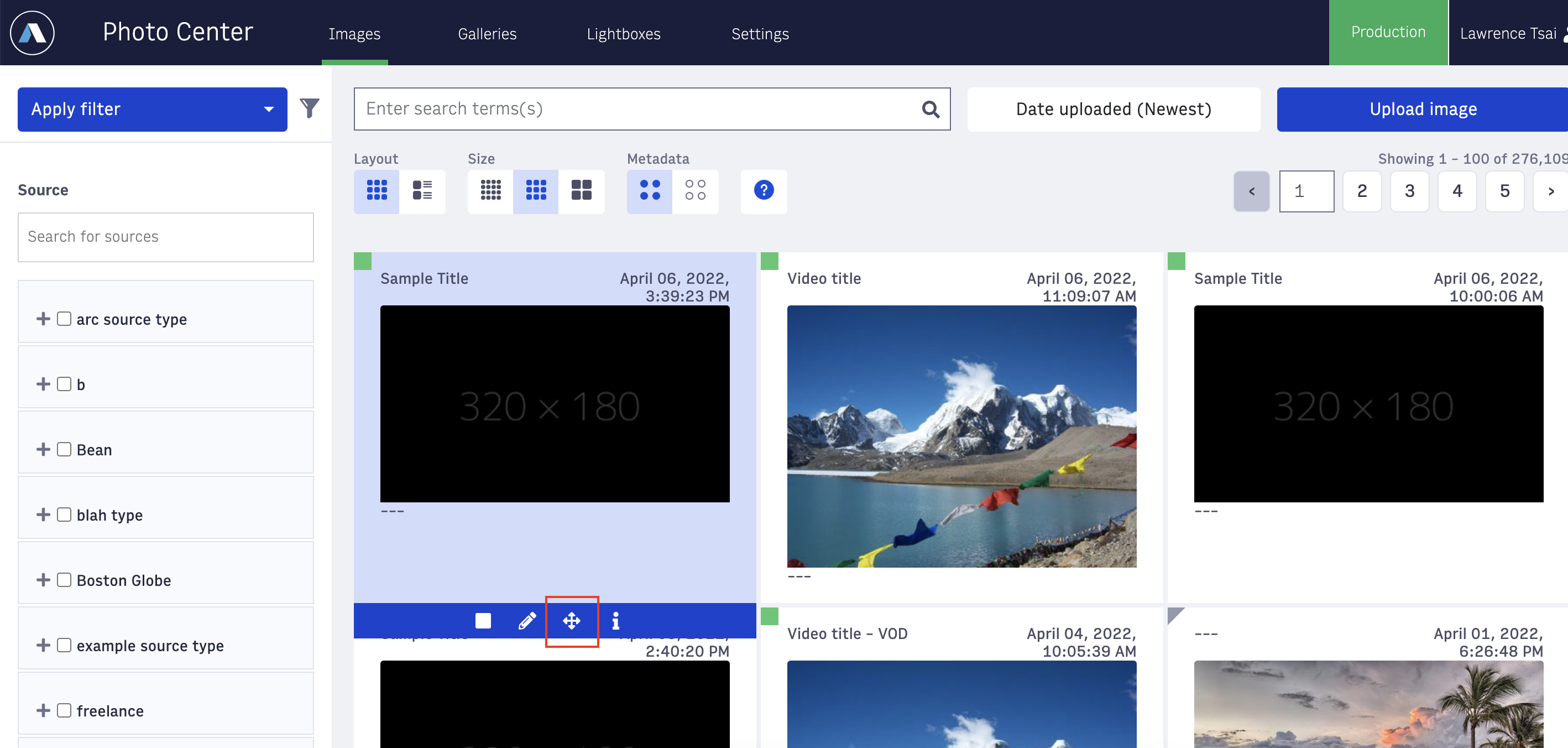Screen dimensions: 1568x748
Task: Expand the example source type item
Action: pos(43,645)
